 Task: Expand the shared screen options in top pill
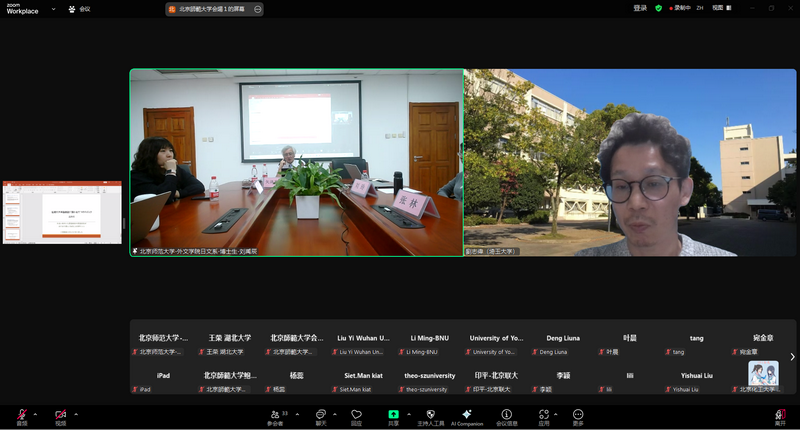[x=258, y=9]
